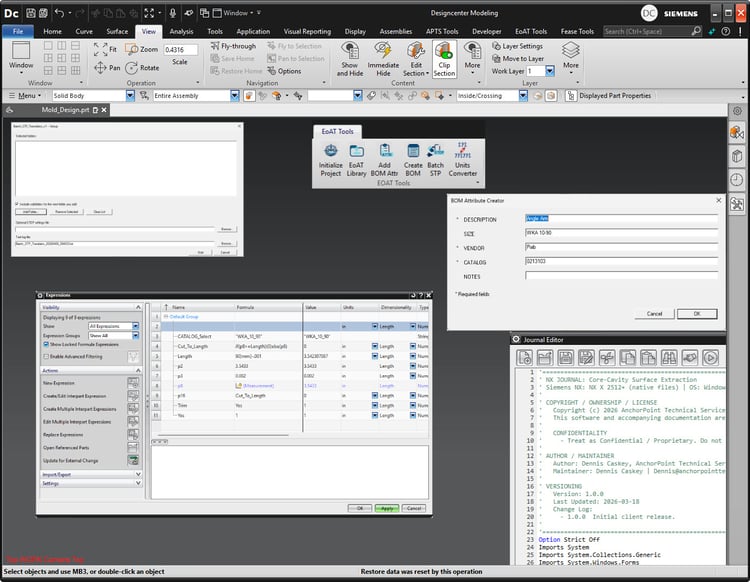The image size is (750, 582).
Task: Click Apply in the Expressions dialog
Action: [387, 508]
